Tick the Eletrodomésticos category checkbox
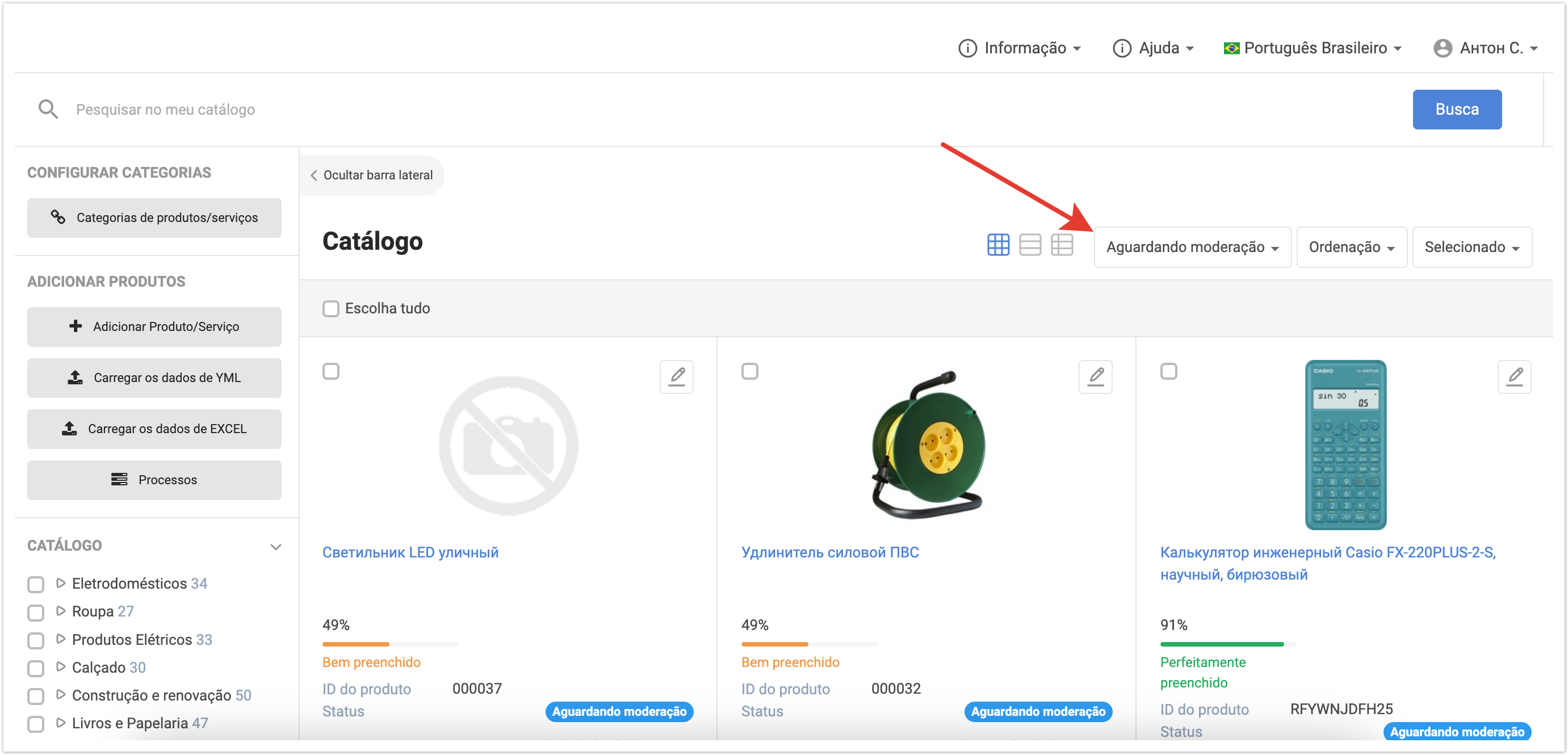 [x=36, y=585]
